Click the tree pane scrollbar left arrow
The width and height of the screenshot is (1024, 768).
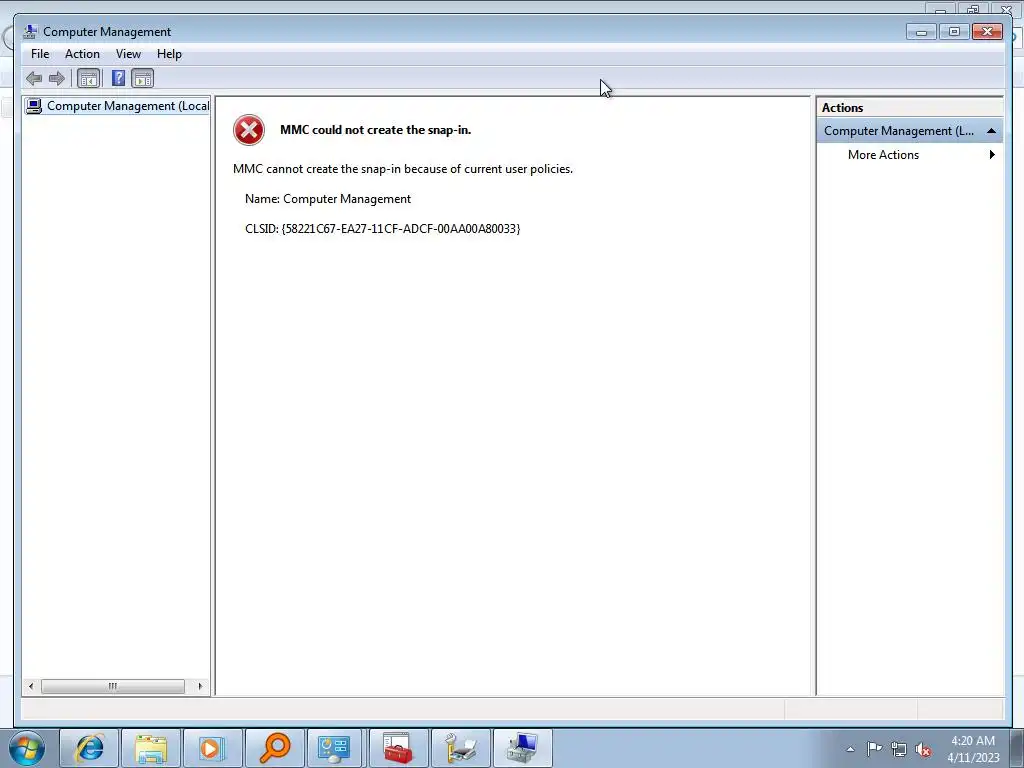tap(31, 686)
